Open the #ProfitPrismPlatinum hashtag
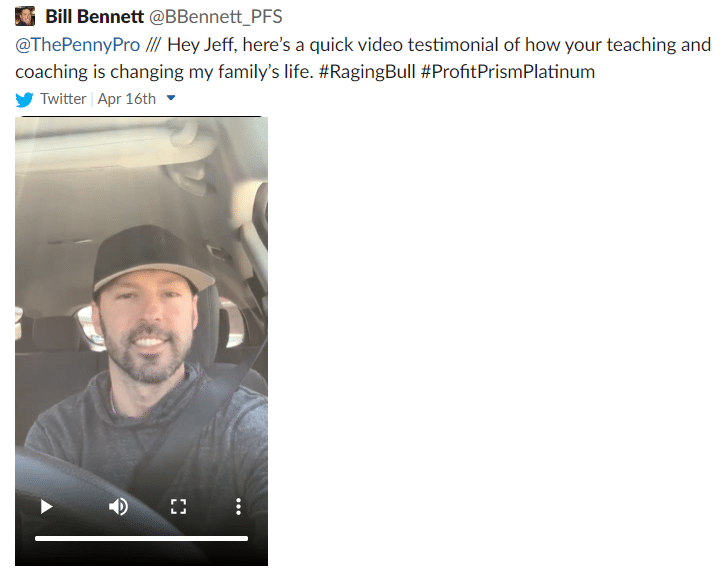Screen dimensions: 727x579 [508, 72]
